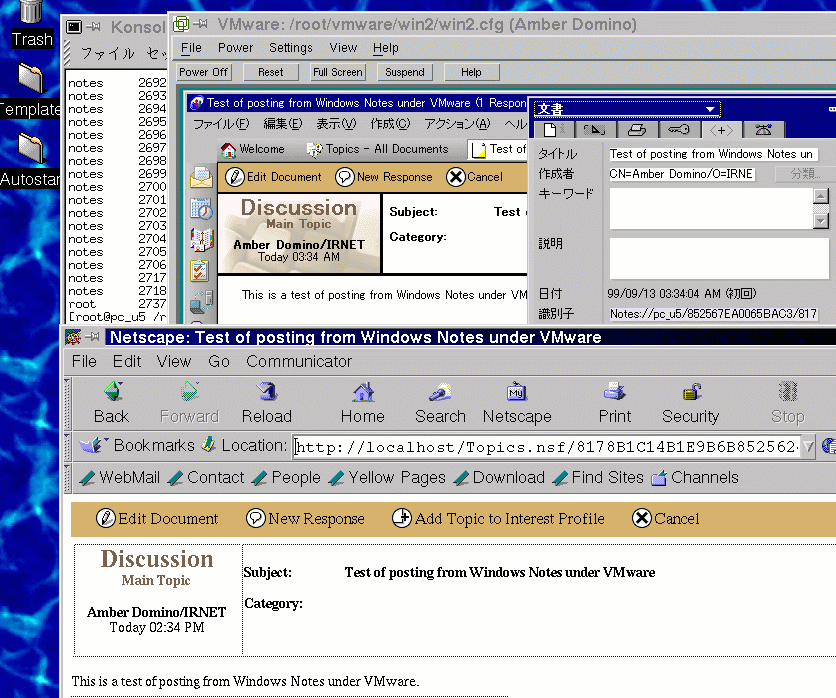Select the <+> tab in properties box
The height and width of the screenshot is (698, 836).
[721, 130]
